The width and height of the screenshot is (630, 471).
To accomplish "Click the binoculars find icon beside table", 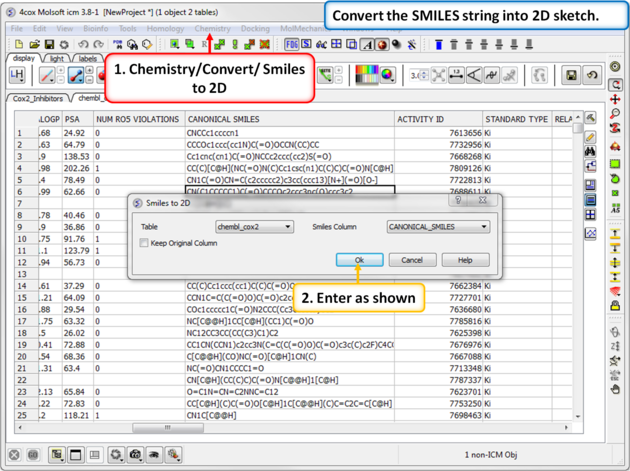I will coord(591,150).
